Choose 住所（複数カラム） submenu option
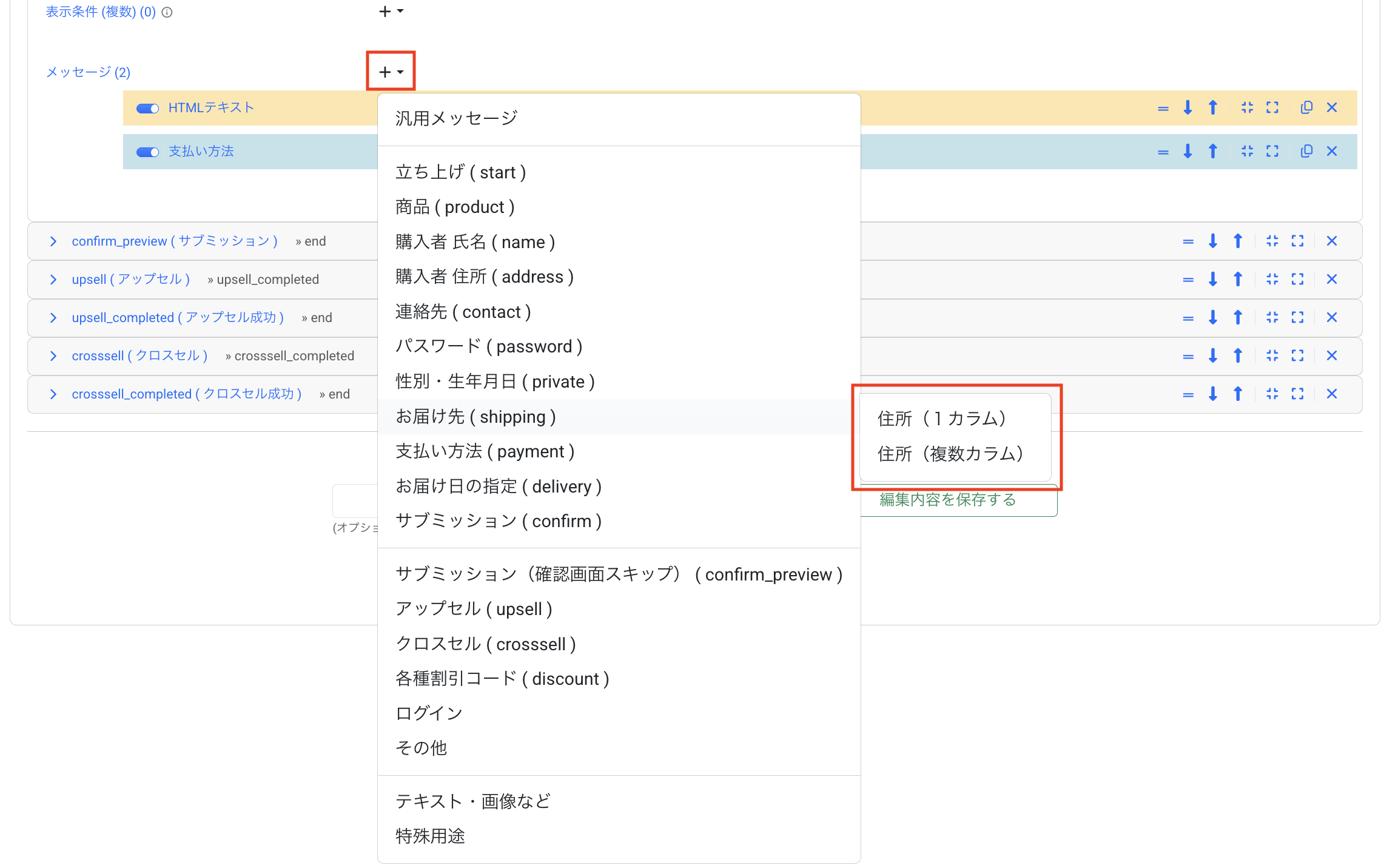The height and width of the screenshot is (868, 1384). click(955, 454)
